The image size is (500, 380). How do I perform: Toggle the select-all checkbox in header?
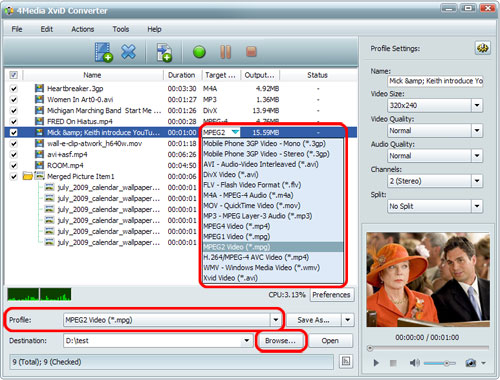click(x=13, y=75)
